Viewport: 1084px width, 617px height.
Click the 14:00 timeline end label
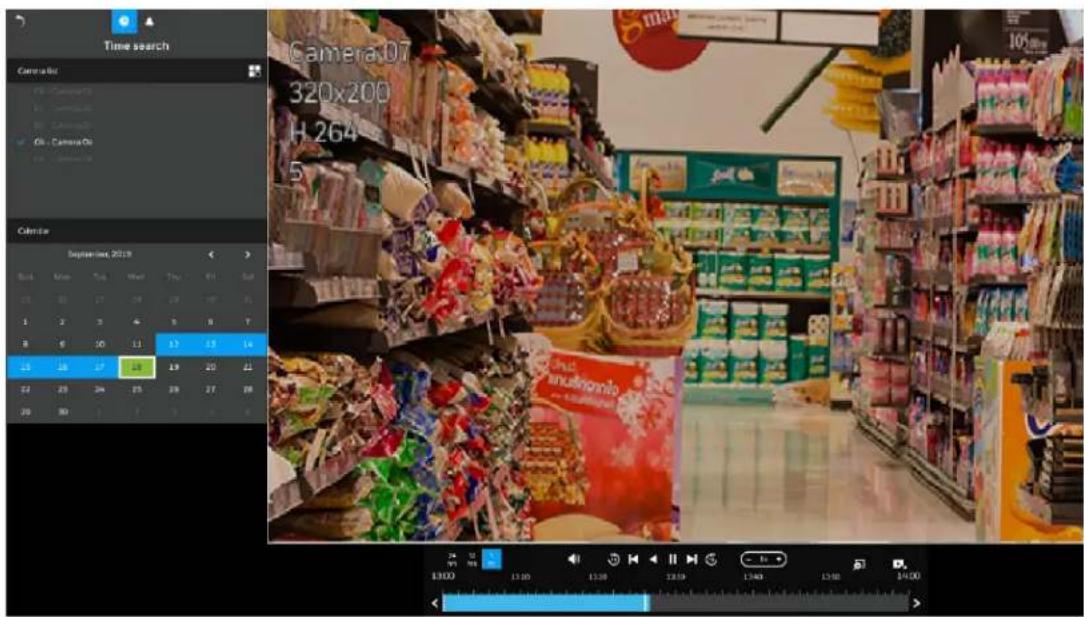(908, 575)
